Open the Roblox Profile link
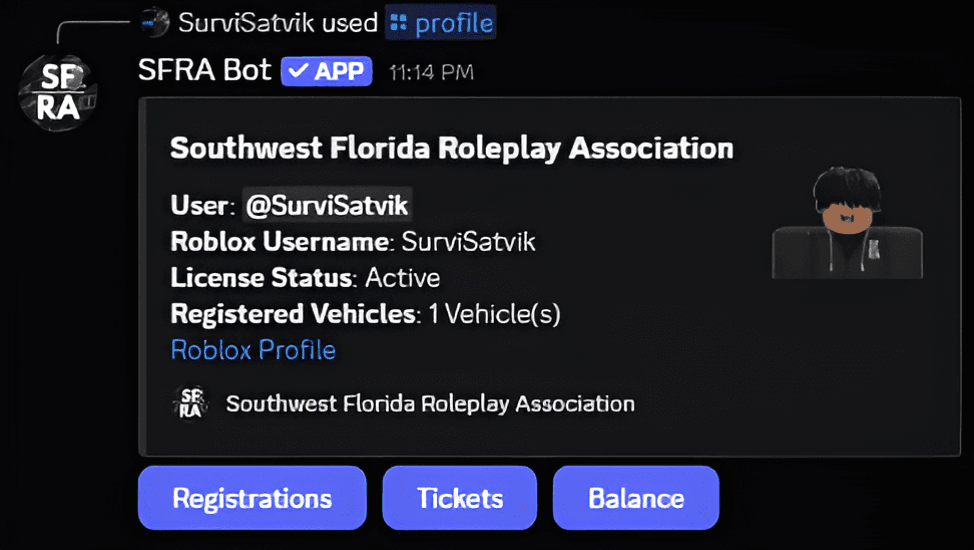 [x=253, y=350]
